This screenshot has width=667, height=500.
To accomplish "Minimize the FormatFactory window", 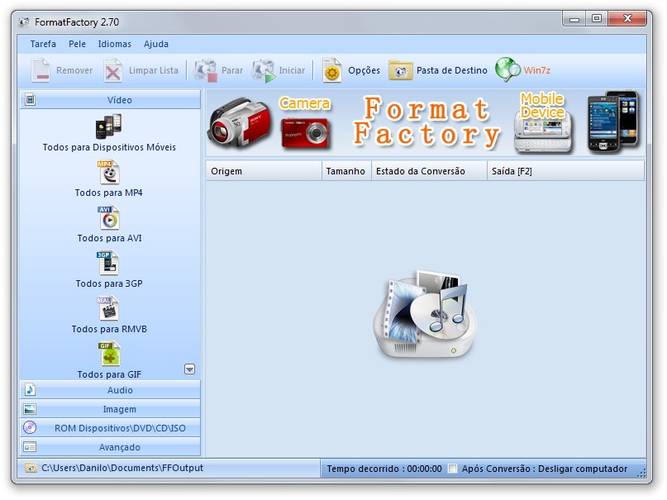I will pos(574,19).
